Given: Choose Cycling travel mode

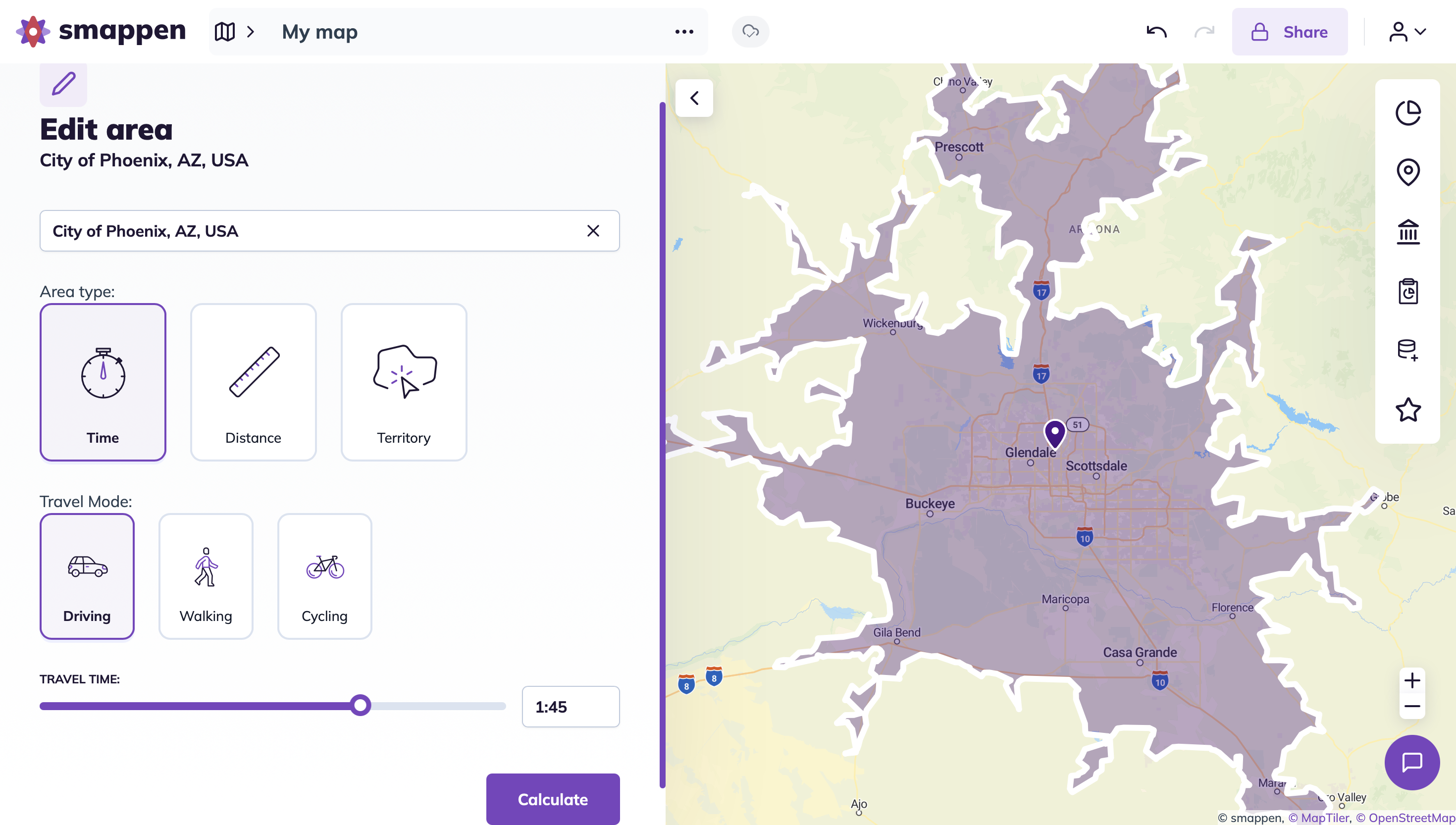Looking at the screenshot, I should pyautogui.click(x=324, y=576).
